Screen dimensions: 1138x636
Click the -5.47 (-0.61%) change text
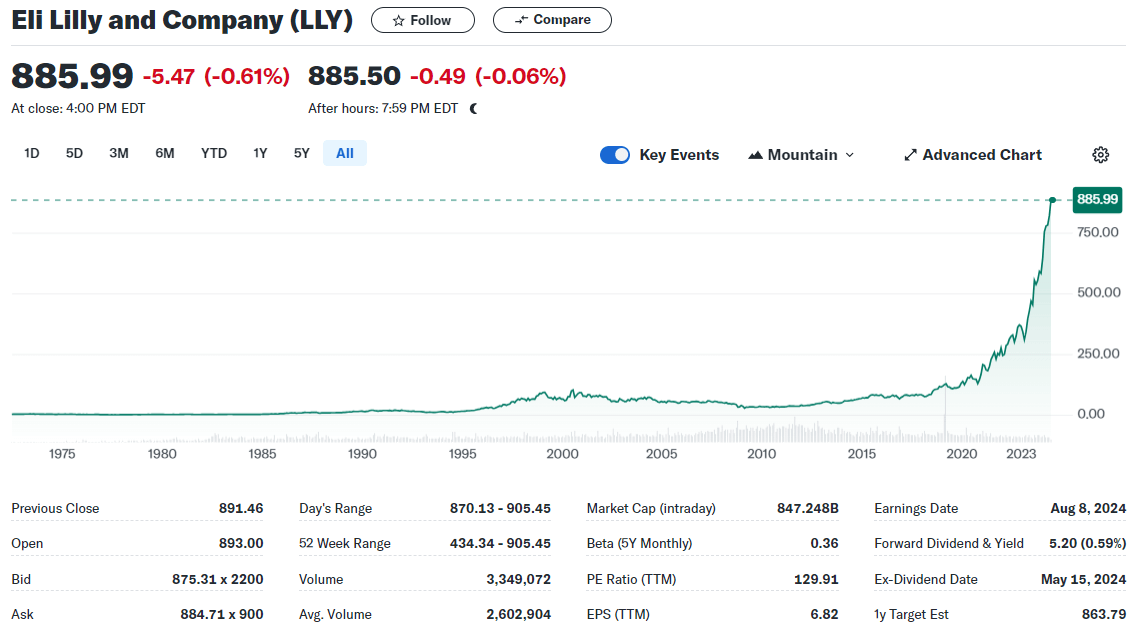point(216,76)
